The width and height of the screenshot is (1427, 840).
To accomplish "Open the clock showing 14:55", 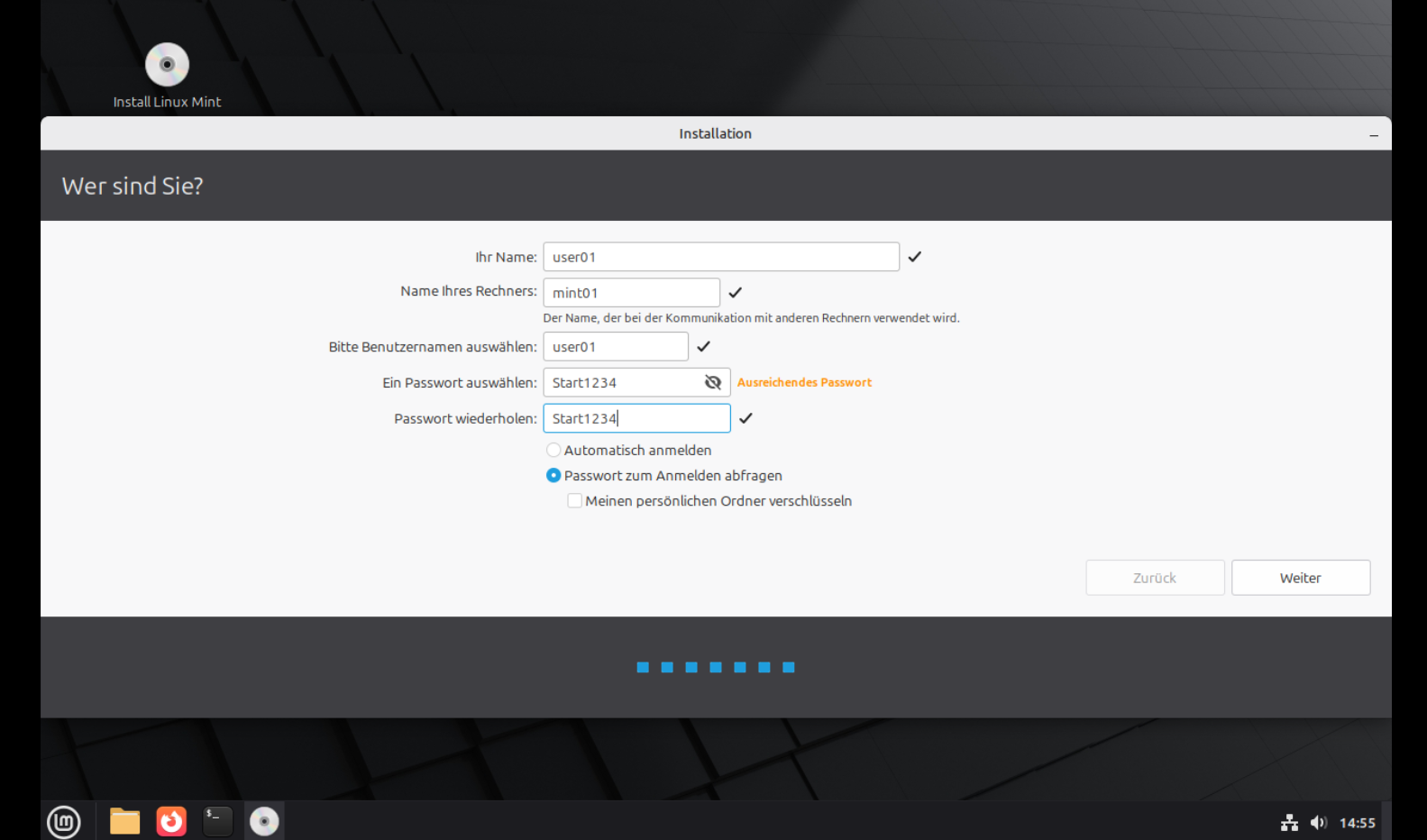I will click(x=1357, y=822).
